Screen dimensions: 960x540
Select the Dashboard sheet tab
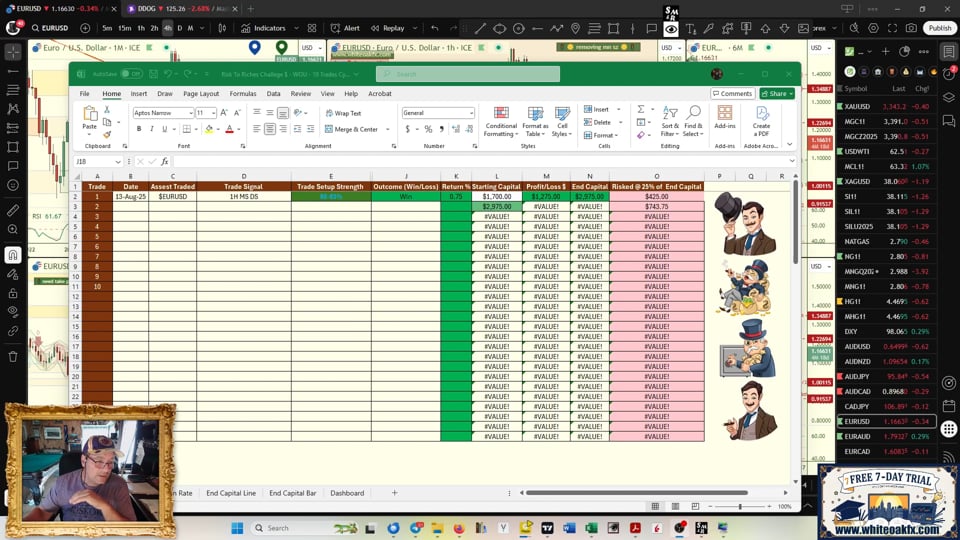(x=347, y=493)
